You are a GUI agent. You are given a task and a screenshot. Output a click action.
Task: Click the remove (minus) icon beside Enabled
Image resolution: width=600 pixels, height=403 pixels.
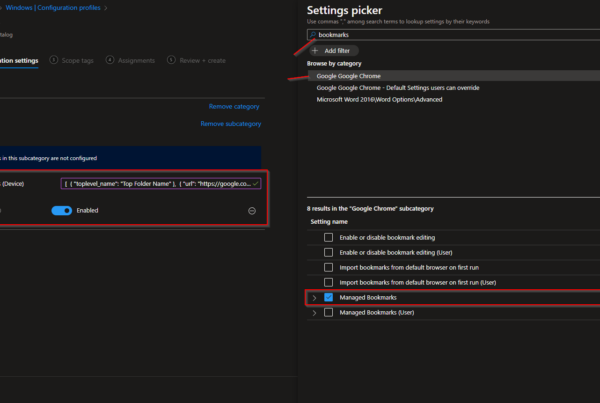point(252,211)
